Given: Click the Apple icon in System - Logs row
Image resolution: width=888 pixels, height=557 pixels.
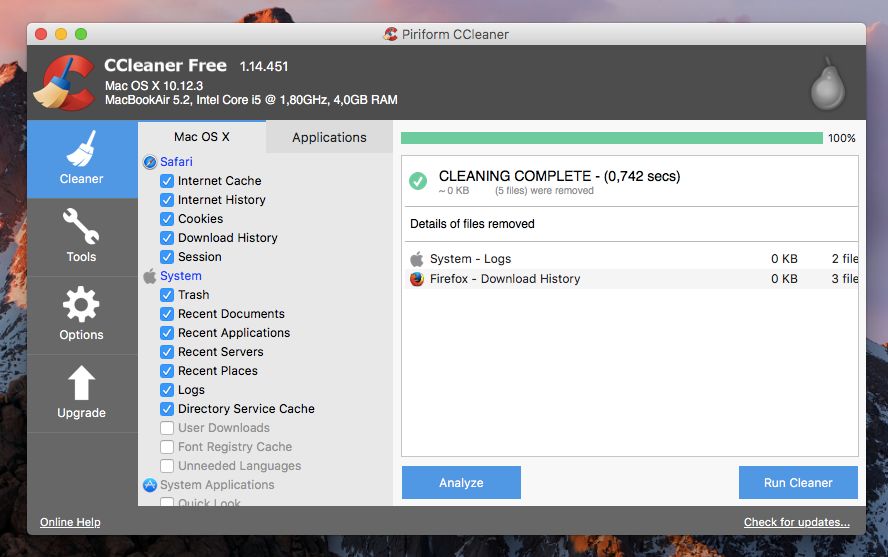Looking at the screenshot, I should pyautogui.click(x=417, y=259).
